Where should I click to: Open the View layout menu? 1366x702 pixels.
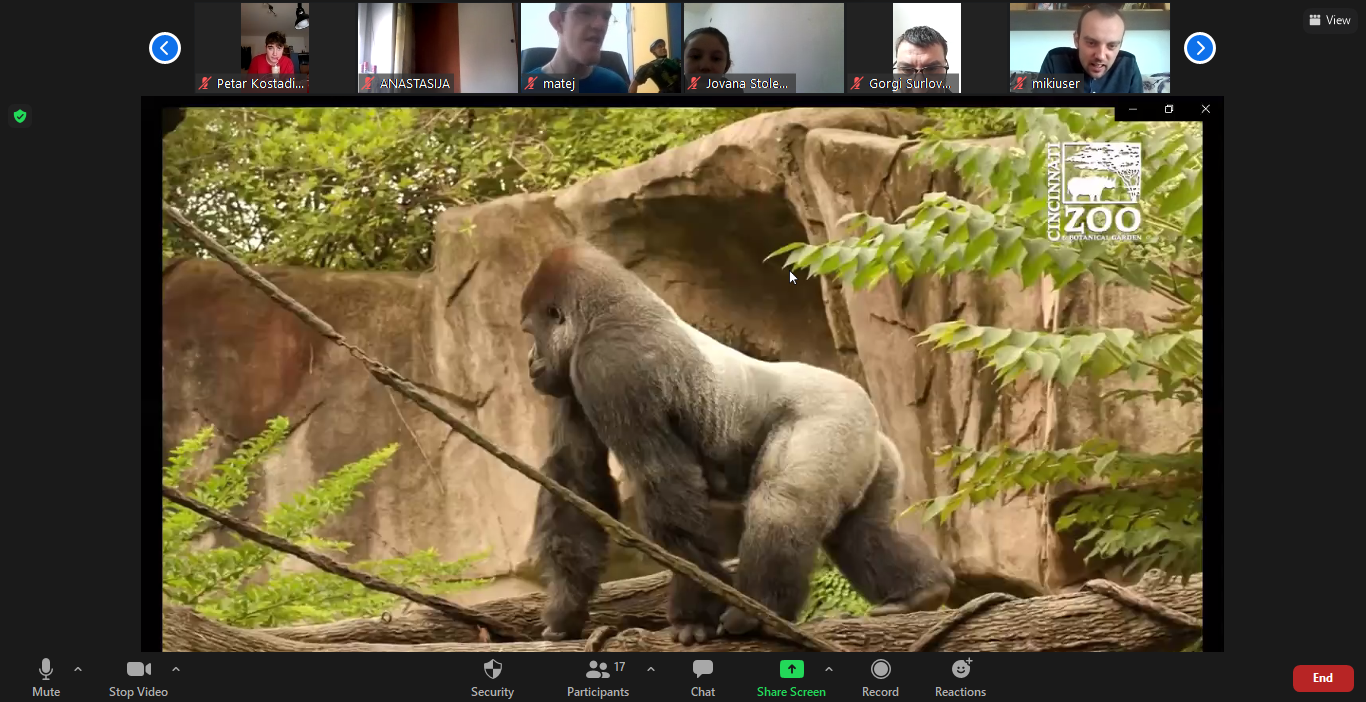click(x=1330, y=20)
